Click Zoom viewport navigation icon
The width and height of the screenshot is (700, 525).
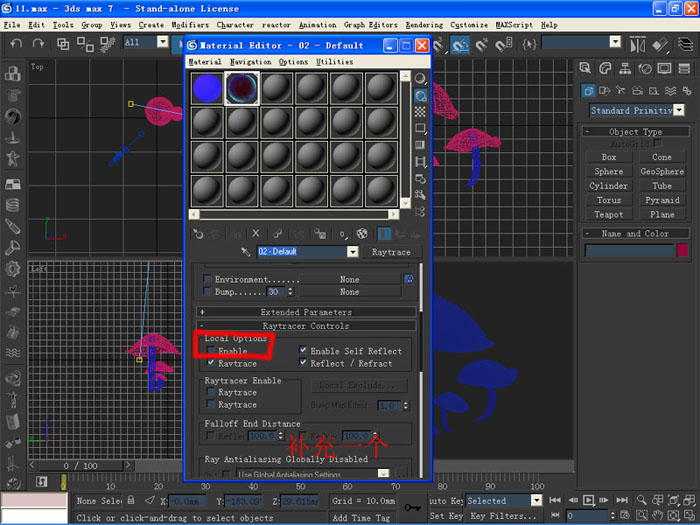(641, 500)
